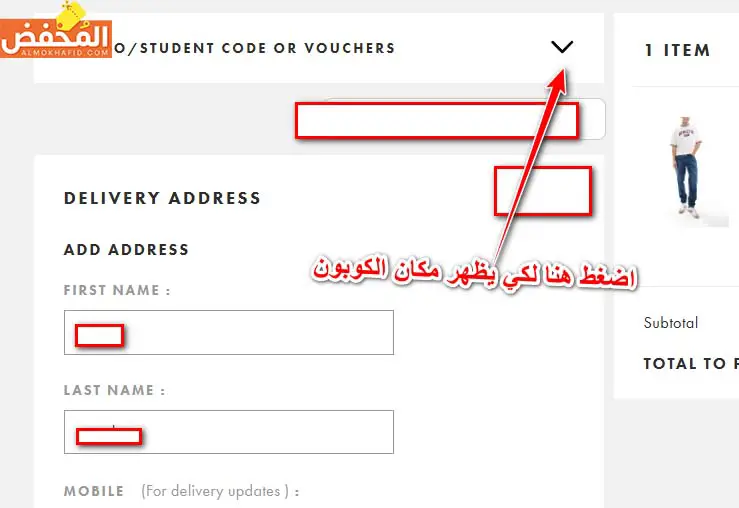
Task: Expand the promo code chevron arrow
Action: (562, 47)
